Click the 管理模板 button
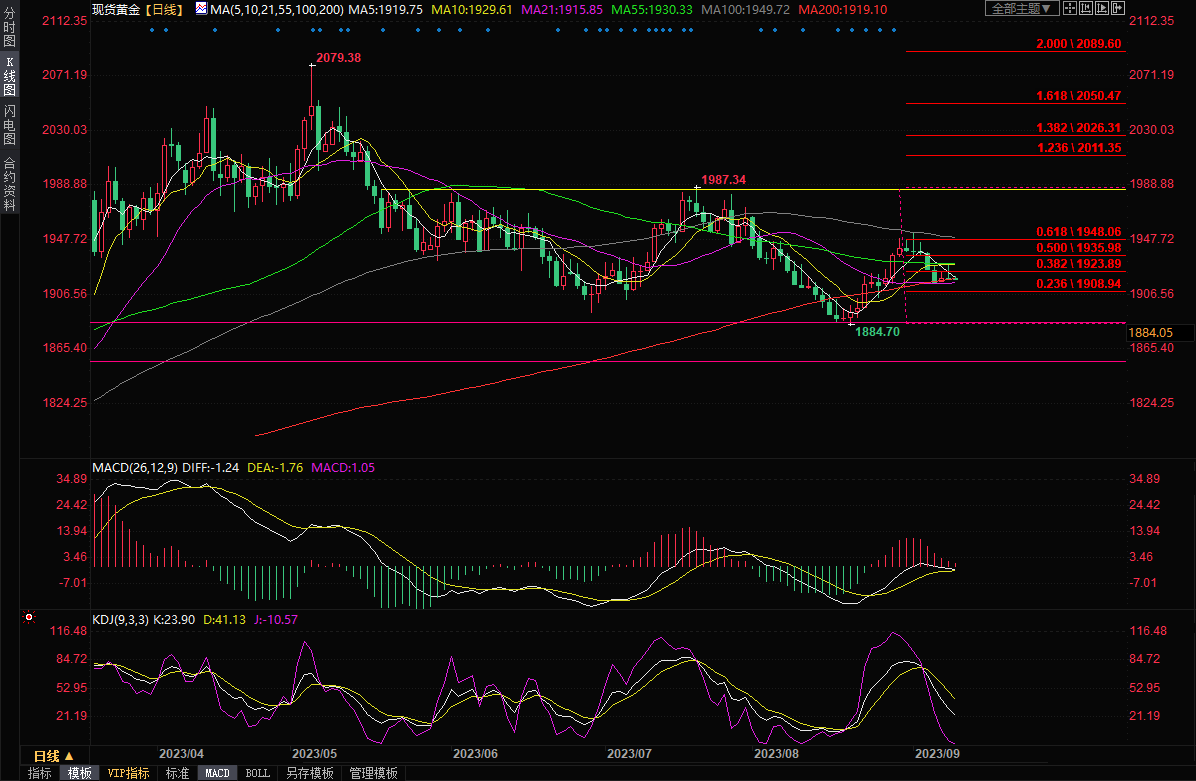1196x781 pixels. tap(373, 773)
